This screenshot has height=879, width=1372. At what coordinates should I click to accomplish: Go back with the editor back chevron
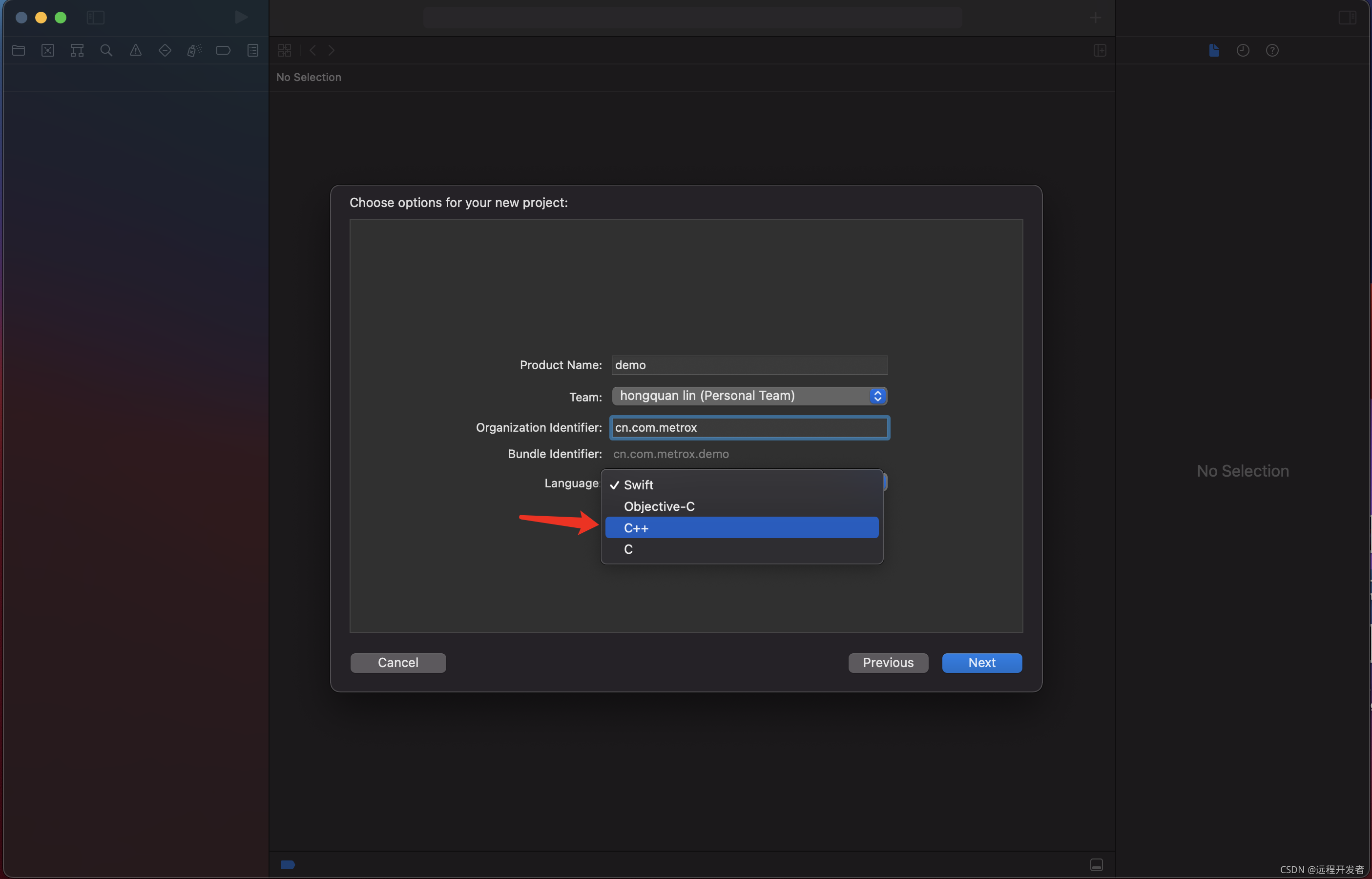313,50
